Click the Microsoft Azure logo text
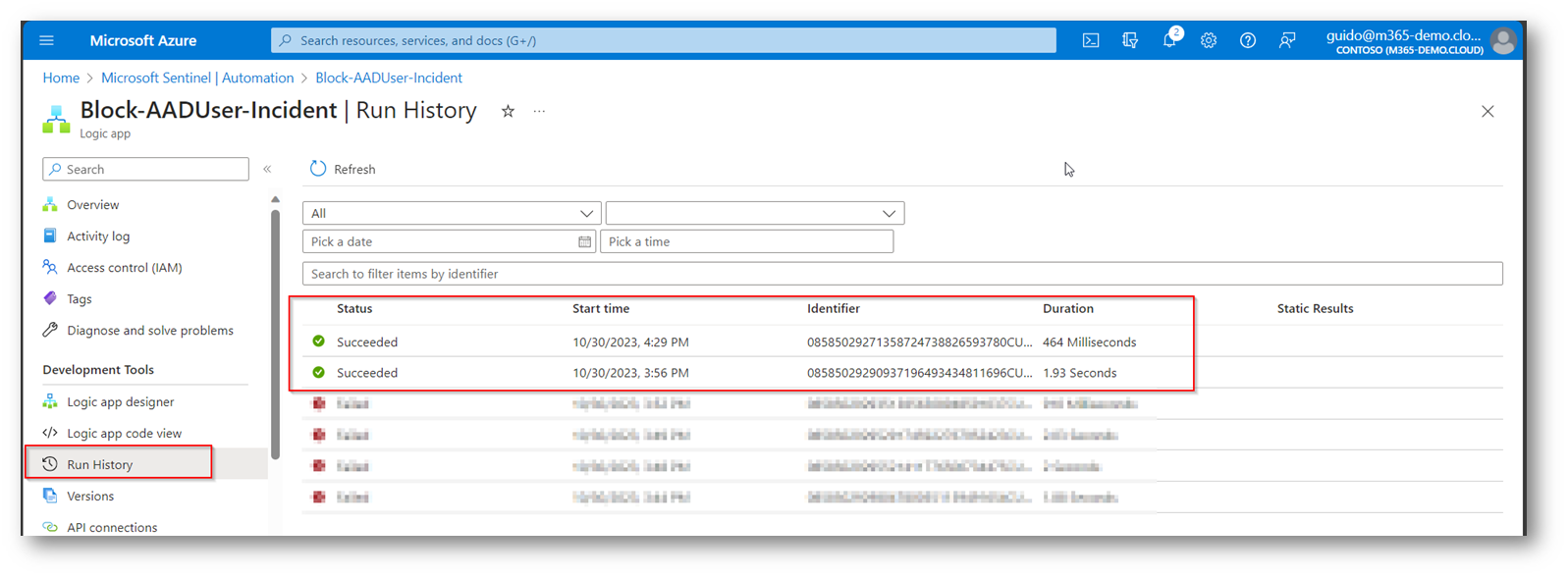Screen dimensions: 1568x577 pyautogui.click(x=143, y=40)
